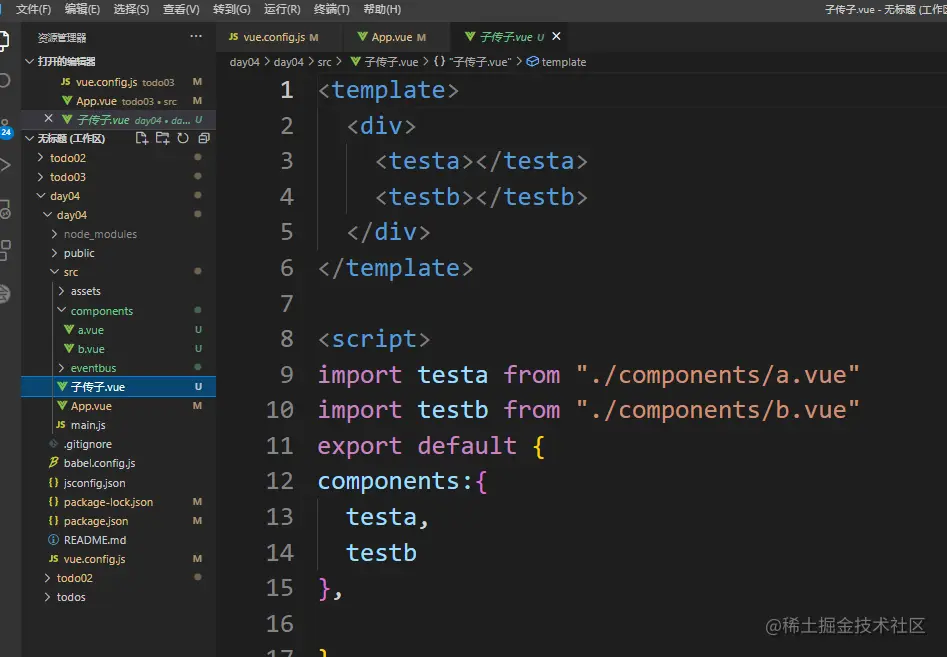This screenshot has width=947, height=657.
Task: Open vue.config.js todo03 in open editors list
Action: tap(118, 82)
